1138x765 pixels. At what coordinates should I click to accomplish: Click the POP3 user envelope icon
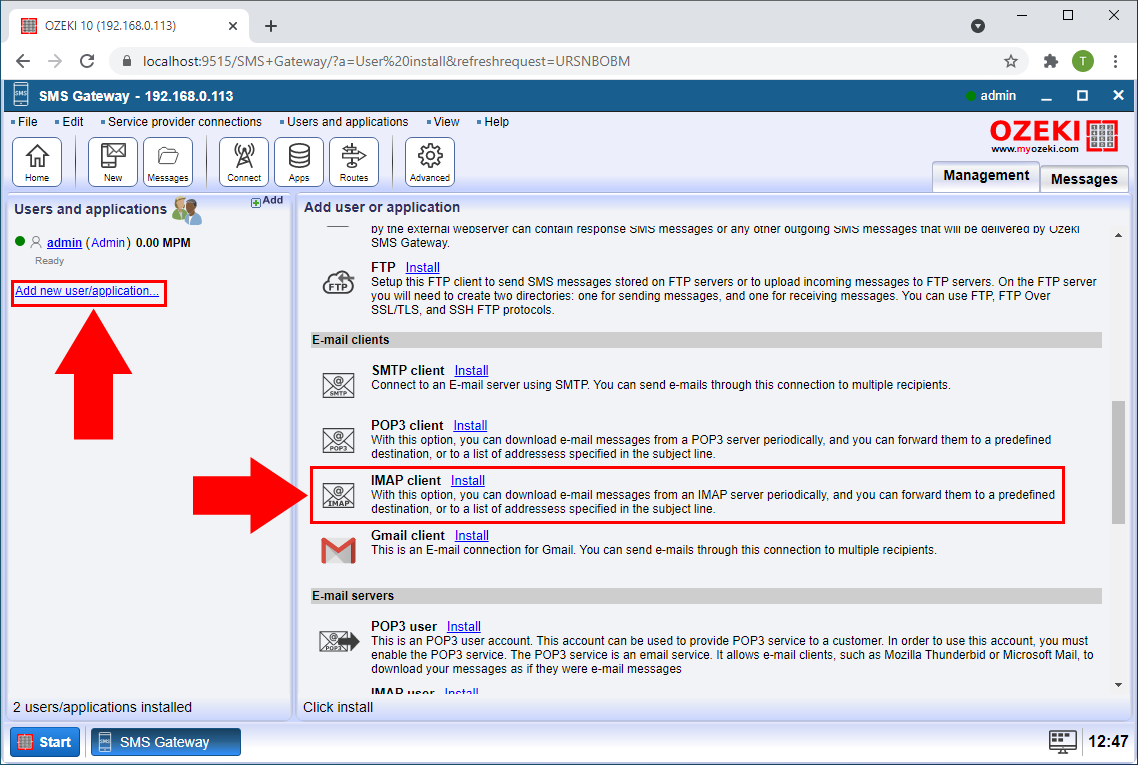click(339, 641)
